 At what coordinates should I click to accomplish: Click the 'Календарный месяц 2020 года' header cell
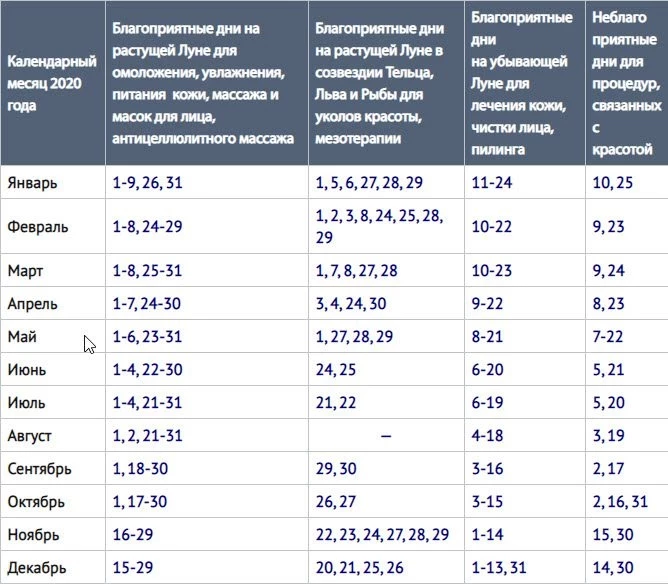click(52, 85)
